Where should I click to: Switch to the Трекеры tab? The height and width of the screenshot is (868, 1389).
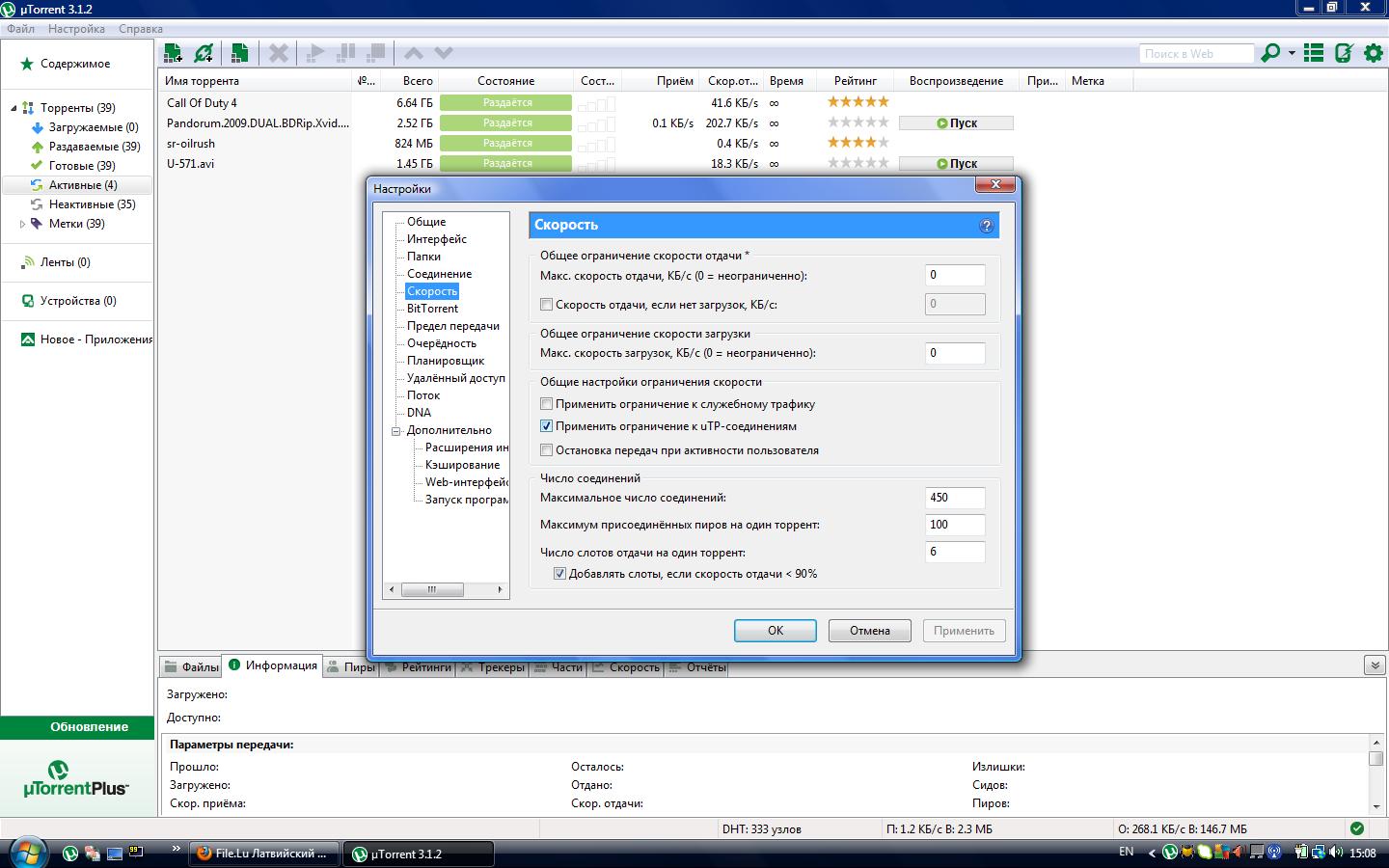(493, 666)
